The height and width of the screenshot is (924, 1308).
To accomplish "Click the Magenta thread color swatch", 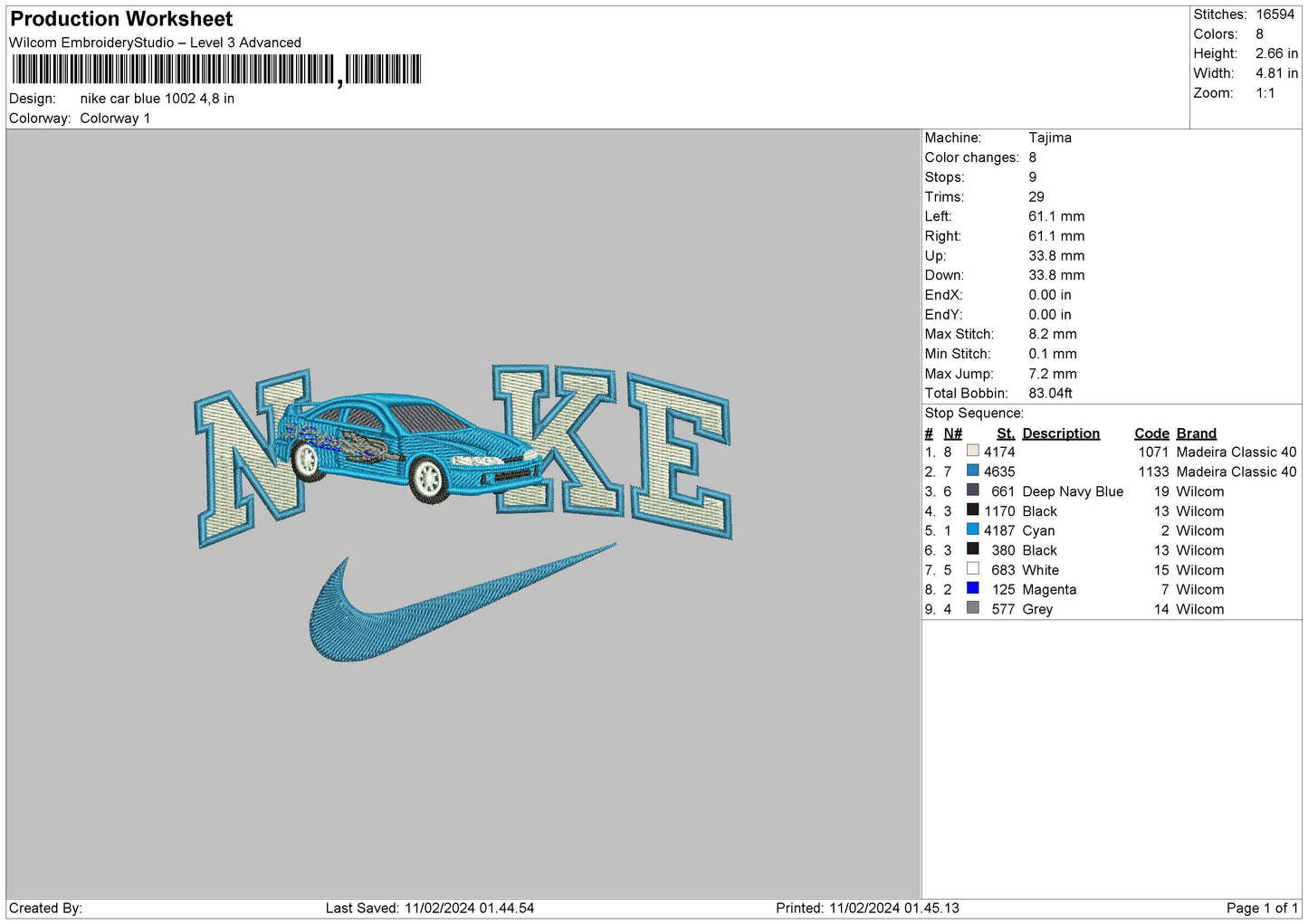I will point(972,588).
